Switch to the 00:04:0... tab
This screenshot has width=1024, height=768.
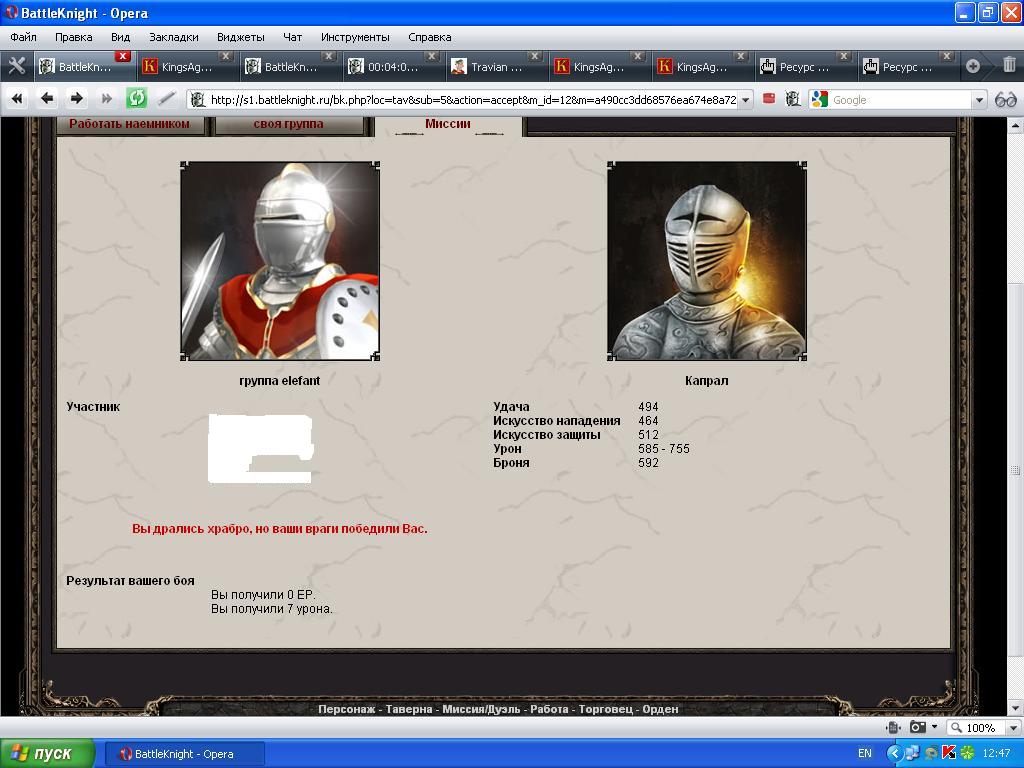pos(392,67)
